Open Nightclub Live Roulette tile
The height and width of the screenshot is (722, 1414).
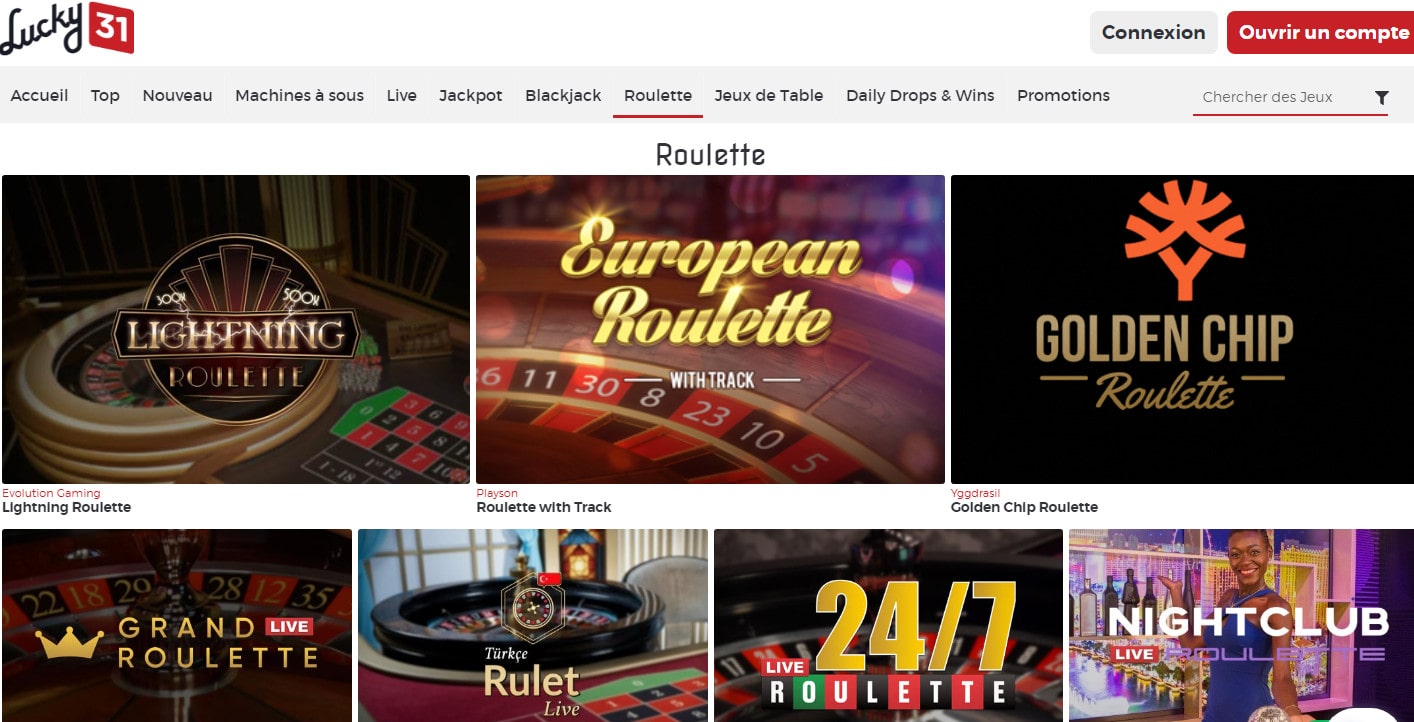[1241, 625]
